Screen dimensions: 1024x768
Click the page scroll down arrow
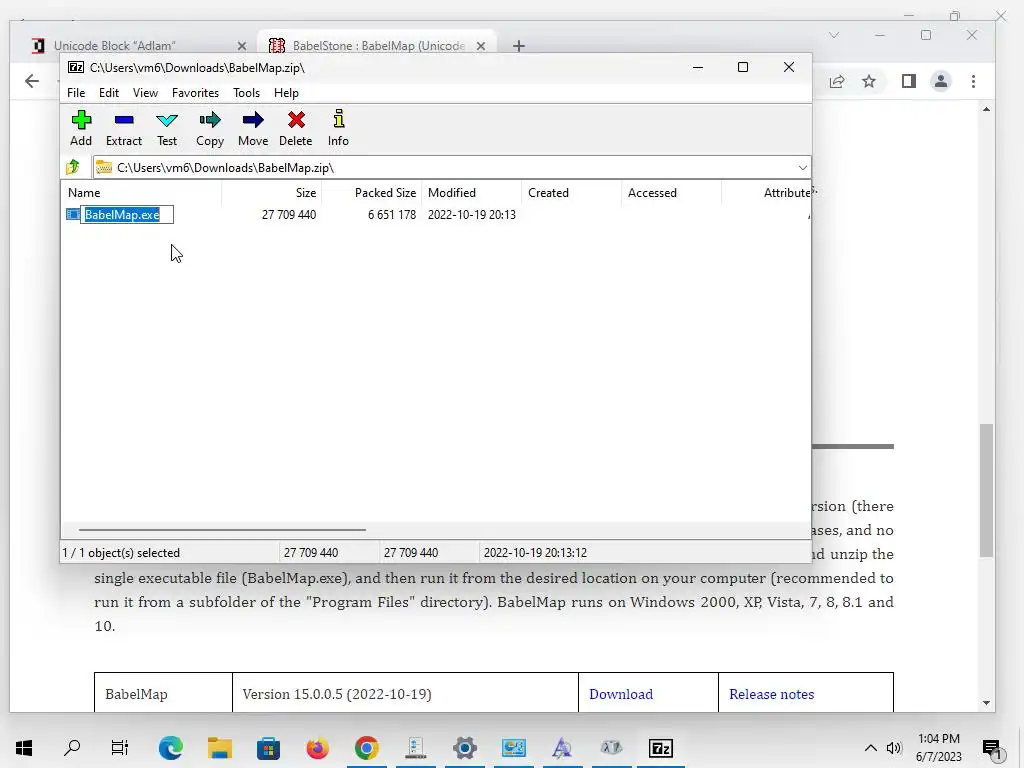coord(986,703)
